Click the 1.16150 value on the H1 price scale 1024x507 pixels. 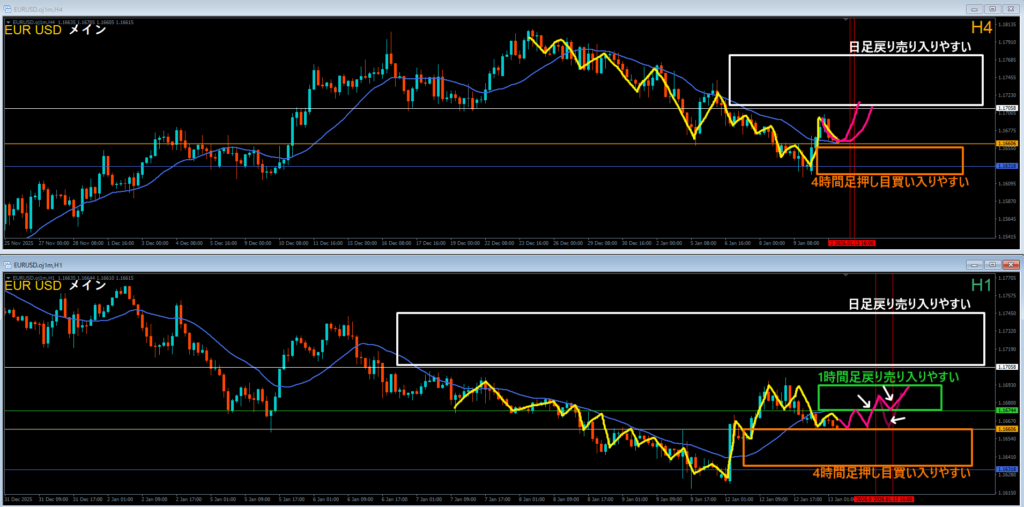[1006, 492]
